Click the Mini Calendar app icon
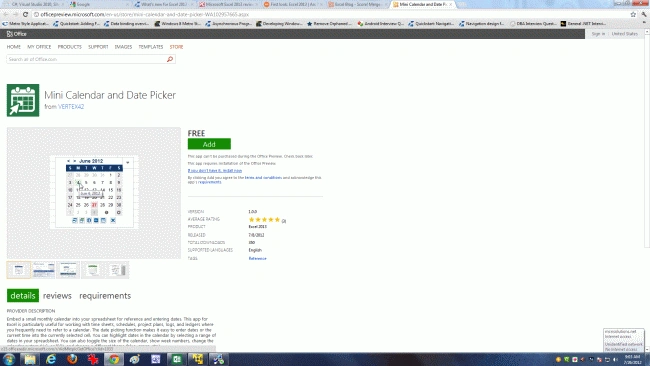This screenshot has width=650, height=366. click(23, 100)
